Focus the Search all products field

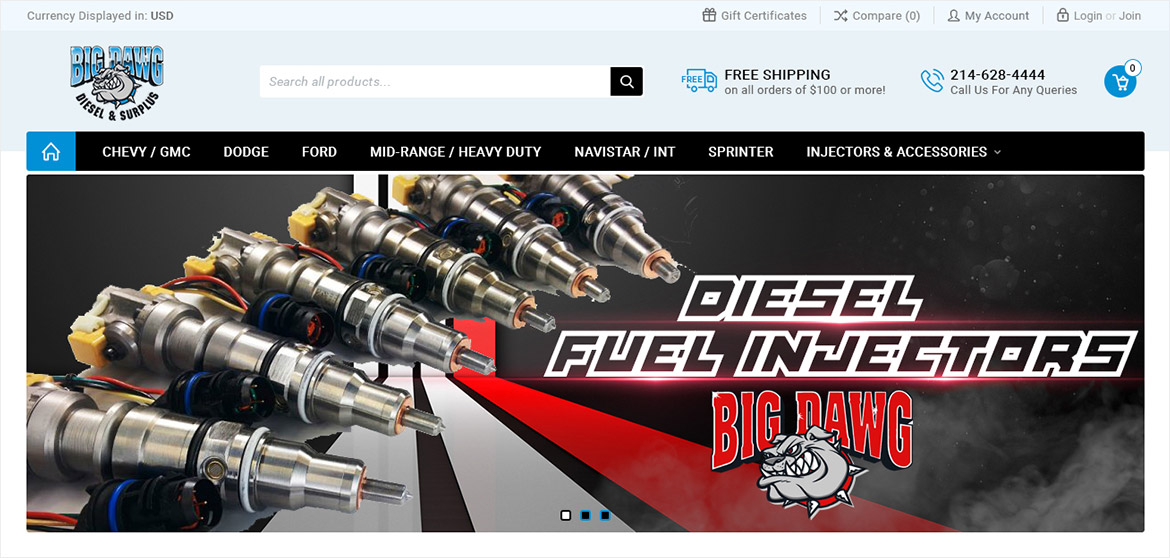[435, 81]
